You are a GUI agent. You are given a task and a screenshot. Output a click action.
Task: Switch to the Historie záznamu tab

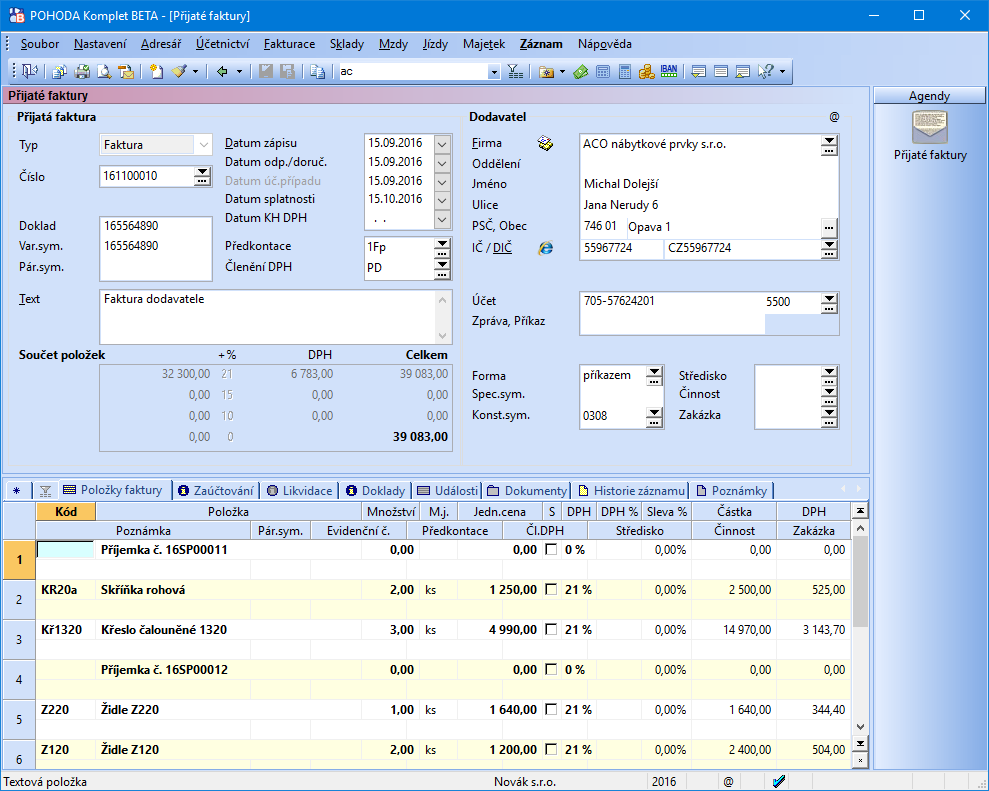(x=631, y=490)
